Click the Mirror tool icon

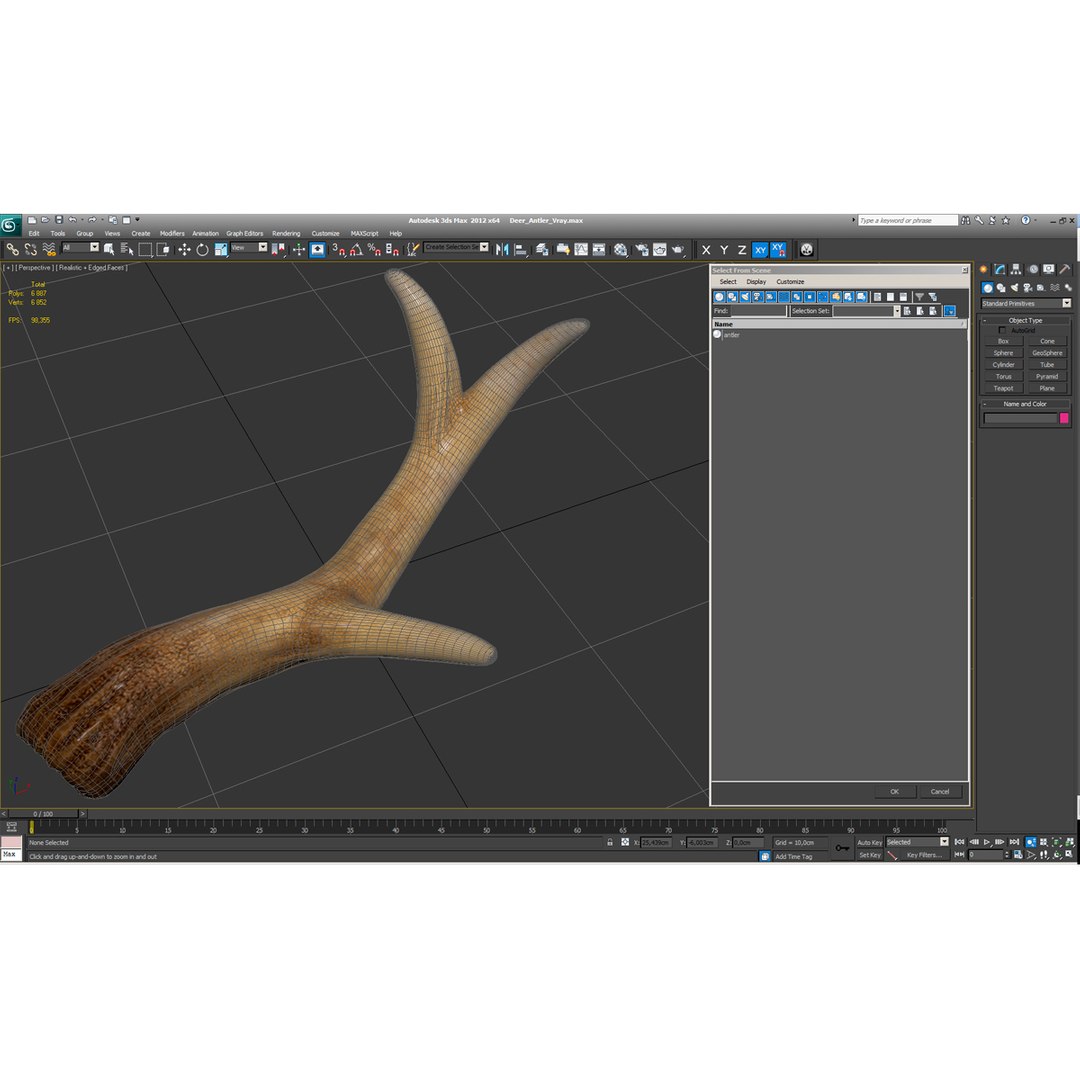[x=502, y=249]
